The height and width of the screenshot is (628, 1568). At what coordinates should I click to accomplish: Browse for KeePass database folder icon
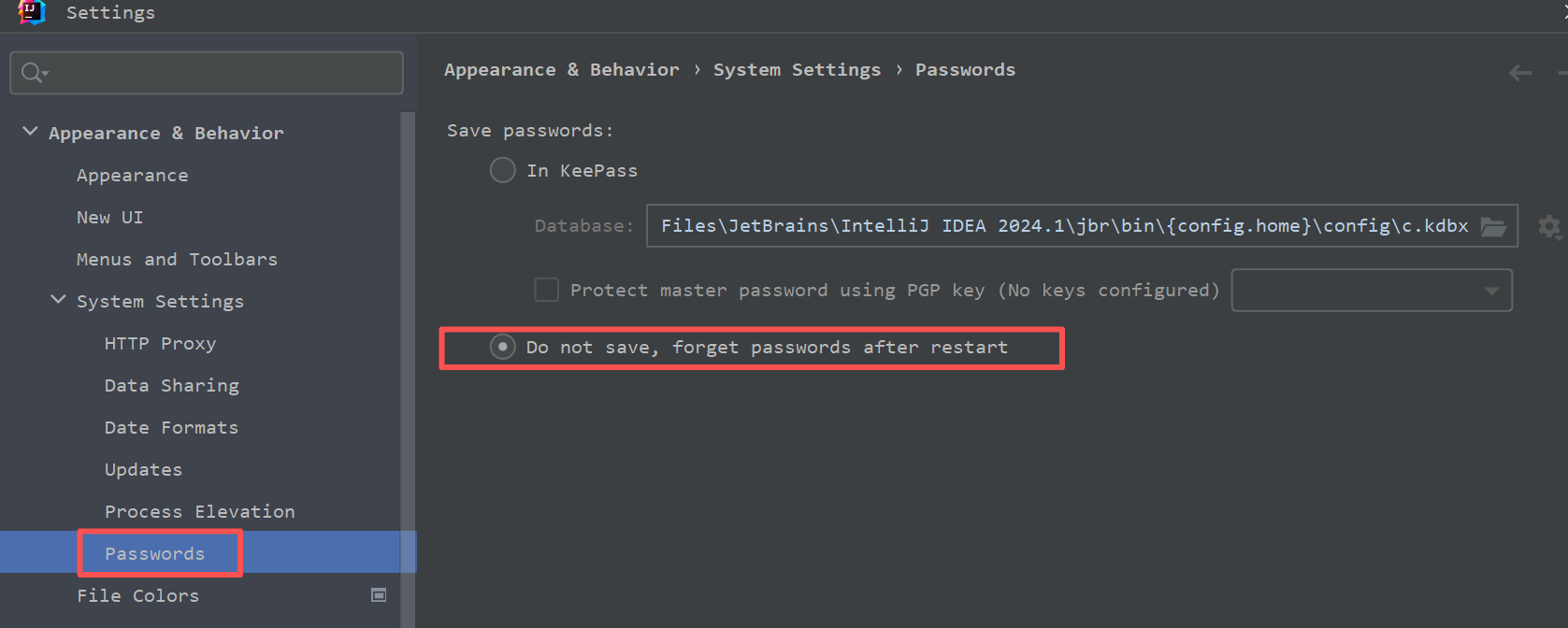pyautogui.click(x=1493, y=226)
